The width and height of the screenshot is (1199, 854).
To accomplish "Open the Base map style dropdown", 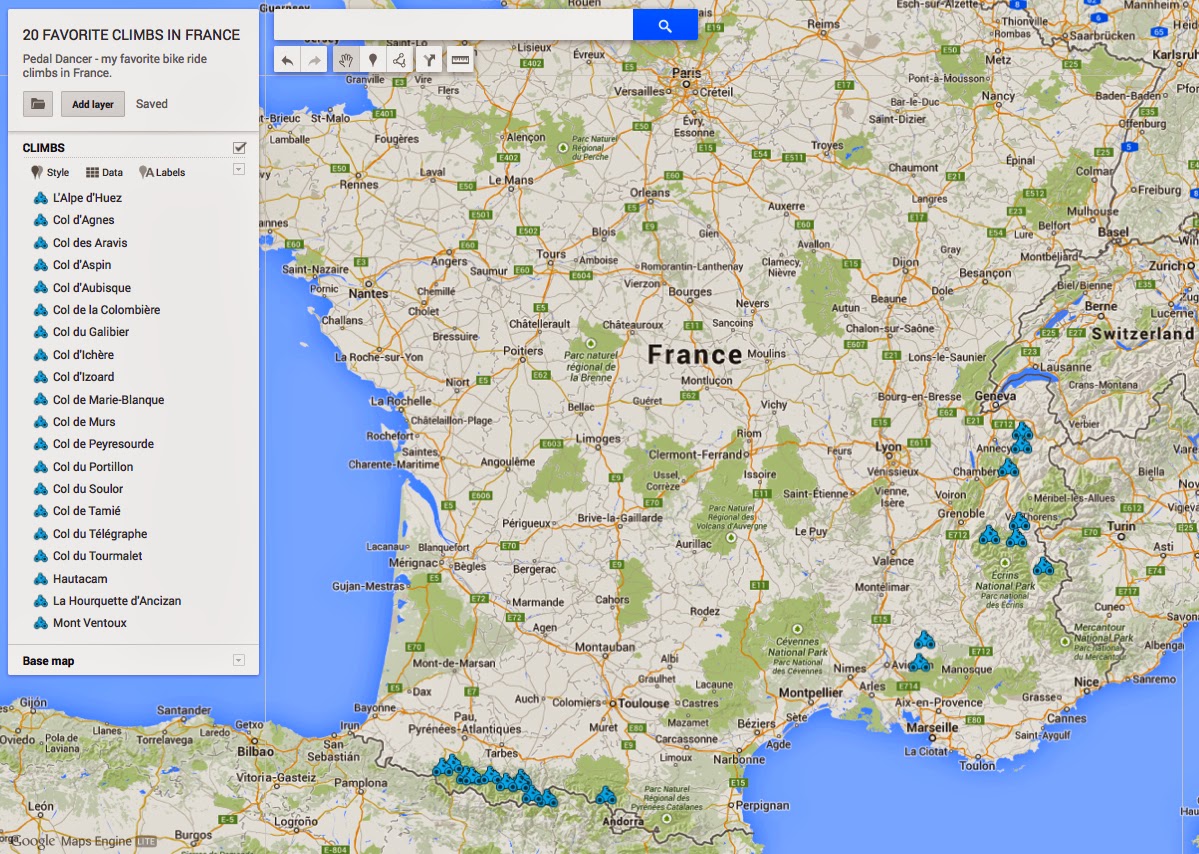I will [237, 660].
